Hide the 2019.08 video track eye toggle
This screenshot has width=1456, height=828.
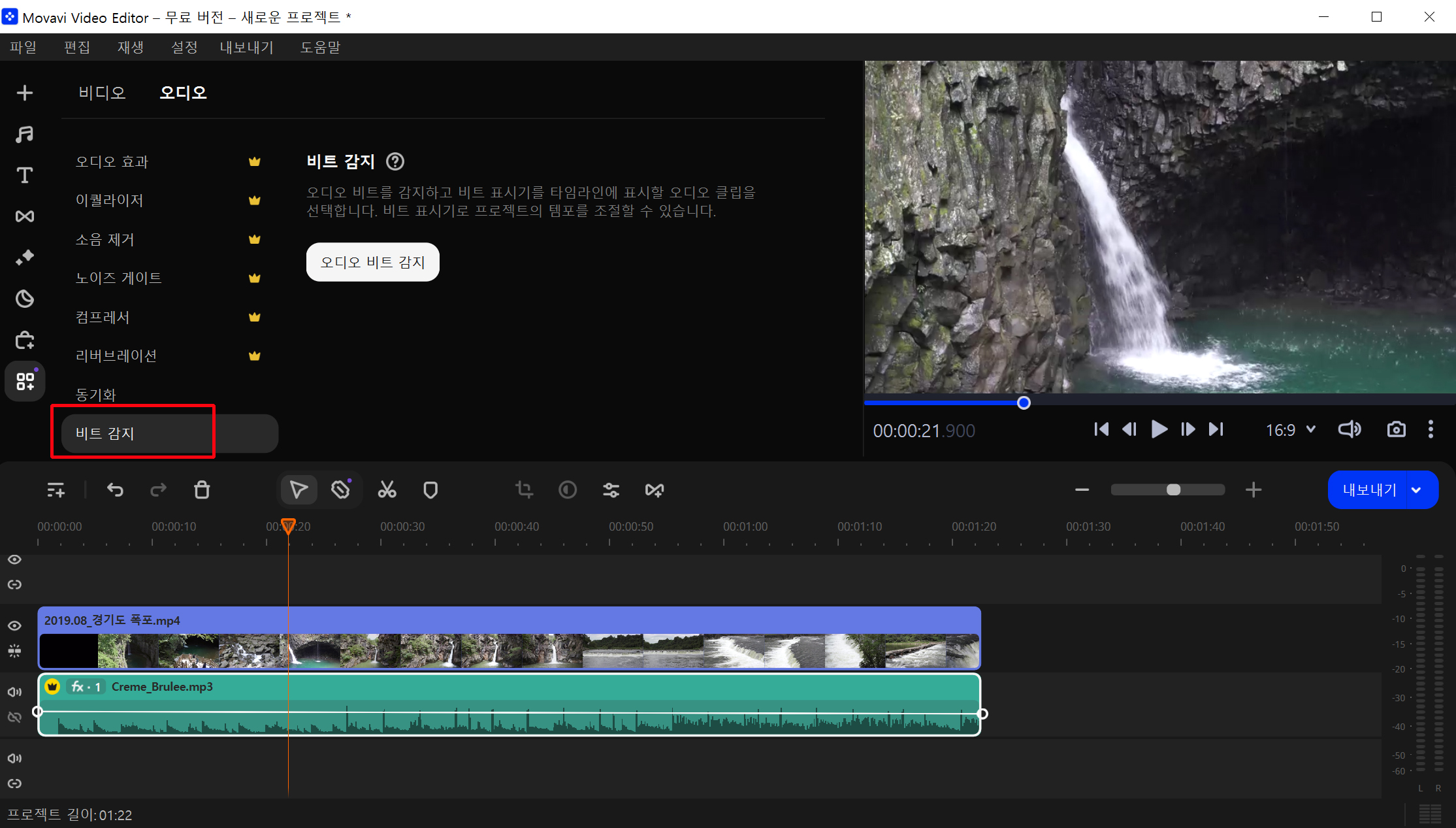click(14, 625)
